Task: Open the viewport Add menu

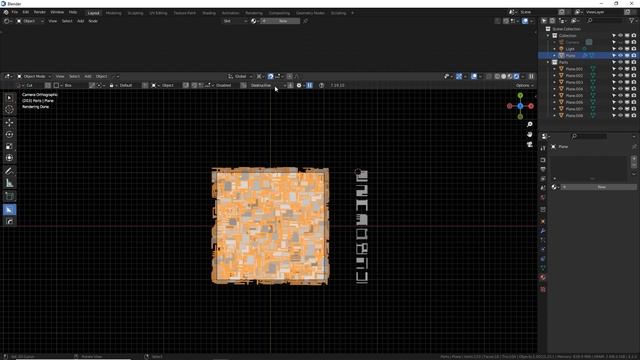Action: 88,76
